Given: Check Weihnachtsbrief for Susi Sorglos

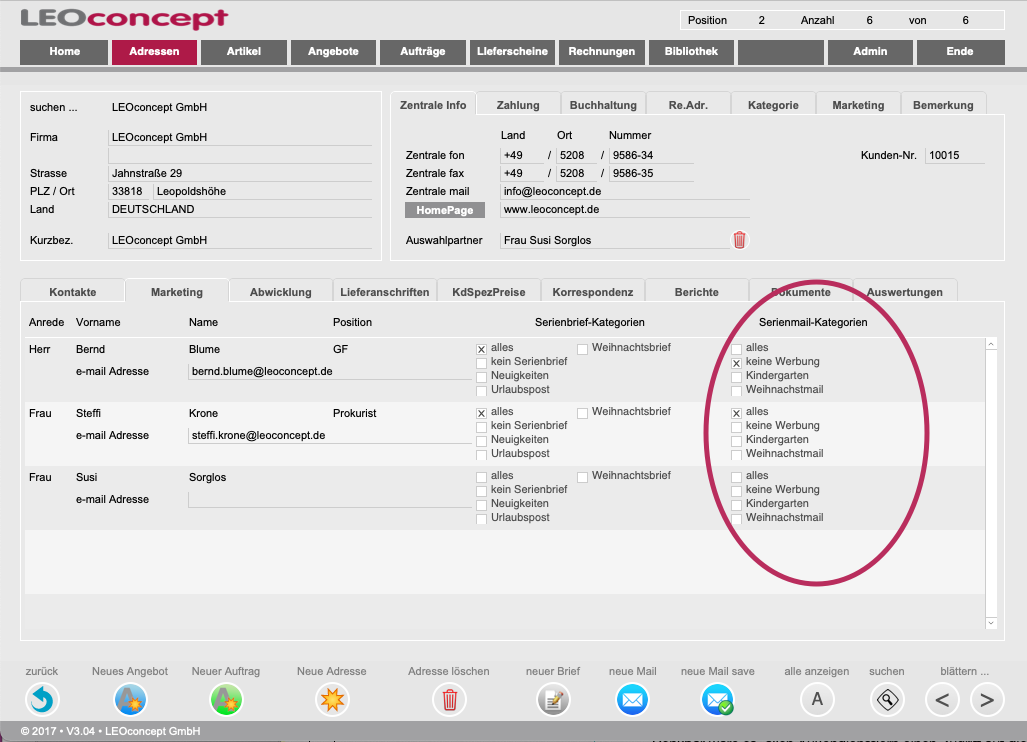Looking at the screenshot, I should click(x=582, y=477).
